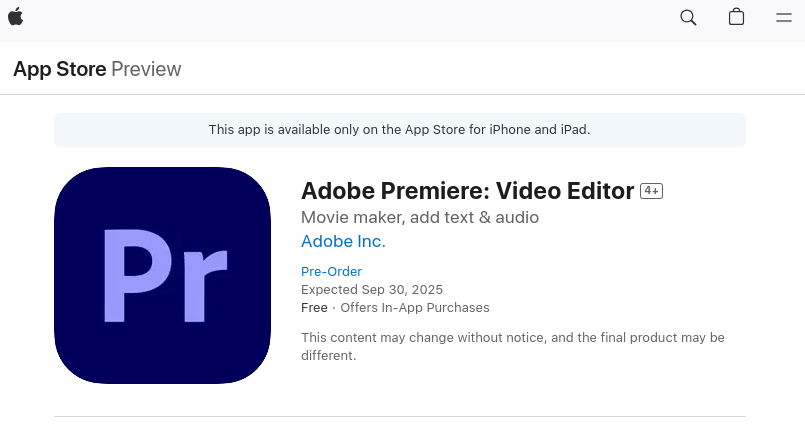Open the shopping bag icon
The width and height of the screenshot is (805, 430).
(x=737, y=17)
